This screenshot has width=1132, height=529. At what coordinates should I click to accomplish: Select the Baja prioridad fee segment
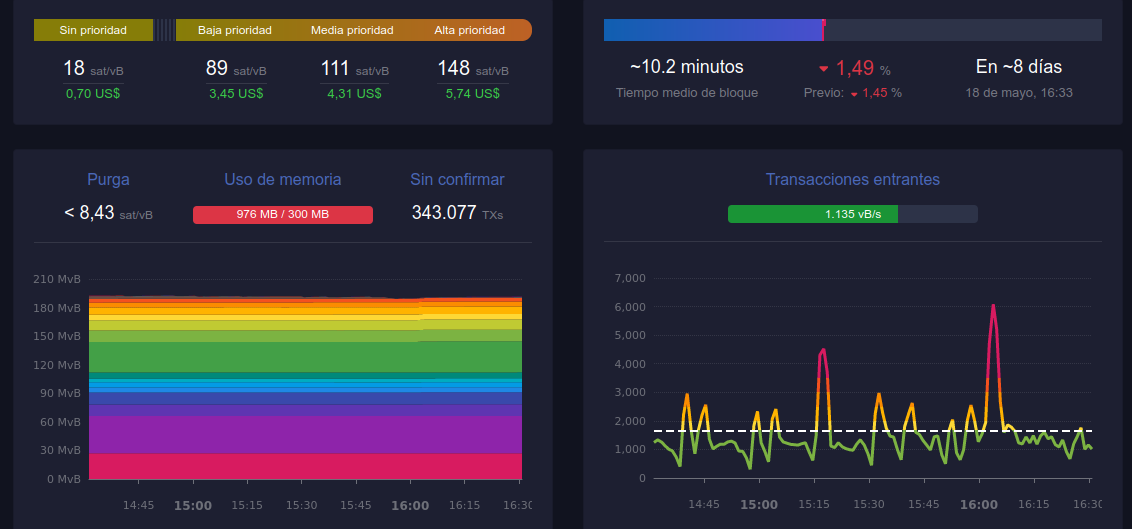coord(235,30)
